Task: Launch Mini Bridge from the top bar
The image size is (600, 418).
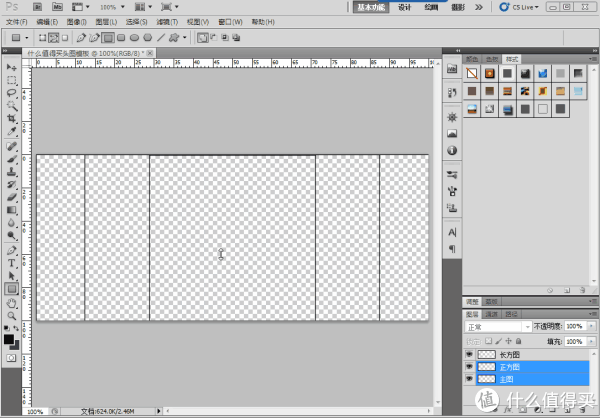Action: coord(57,7)
